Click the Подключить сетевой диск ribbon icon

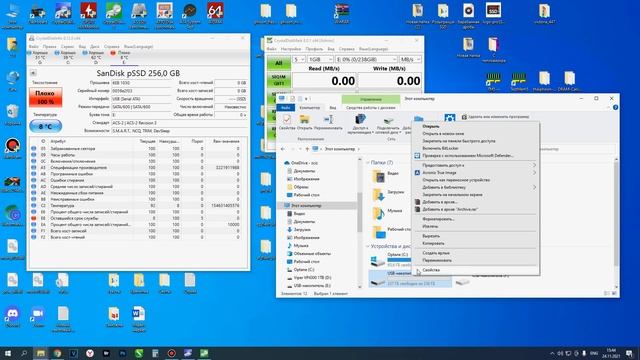click(x=388, y=124)
